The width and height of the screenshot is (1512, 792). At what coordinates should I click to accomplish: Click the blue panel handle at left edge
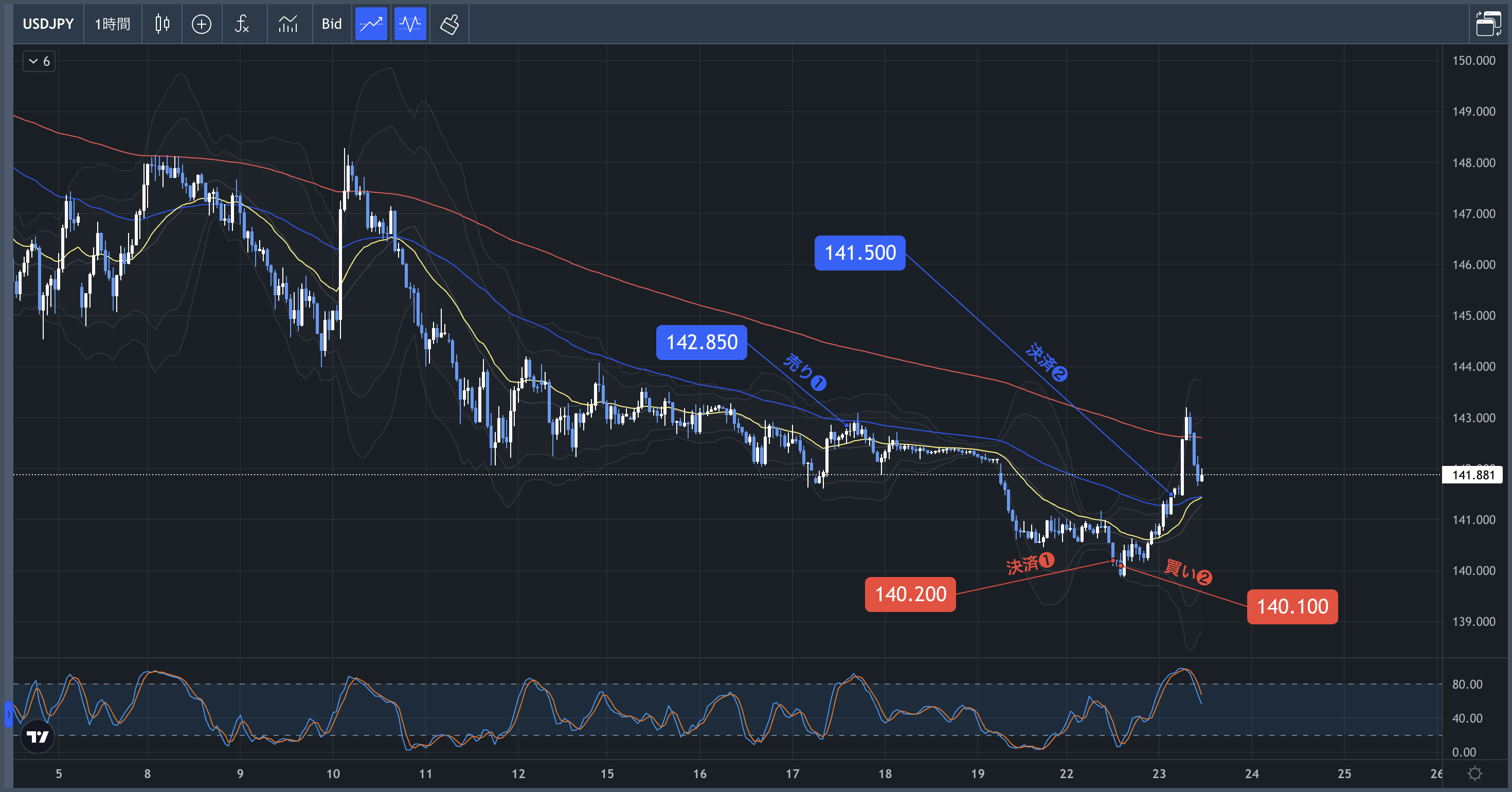8,714
